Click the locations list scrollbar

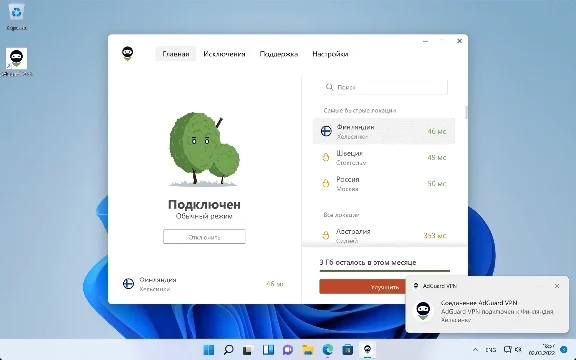pos(466,112)
